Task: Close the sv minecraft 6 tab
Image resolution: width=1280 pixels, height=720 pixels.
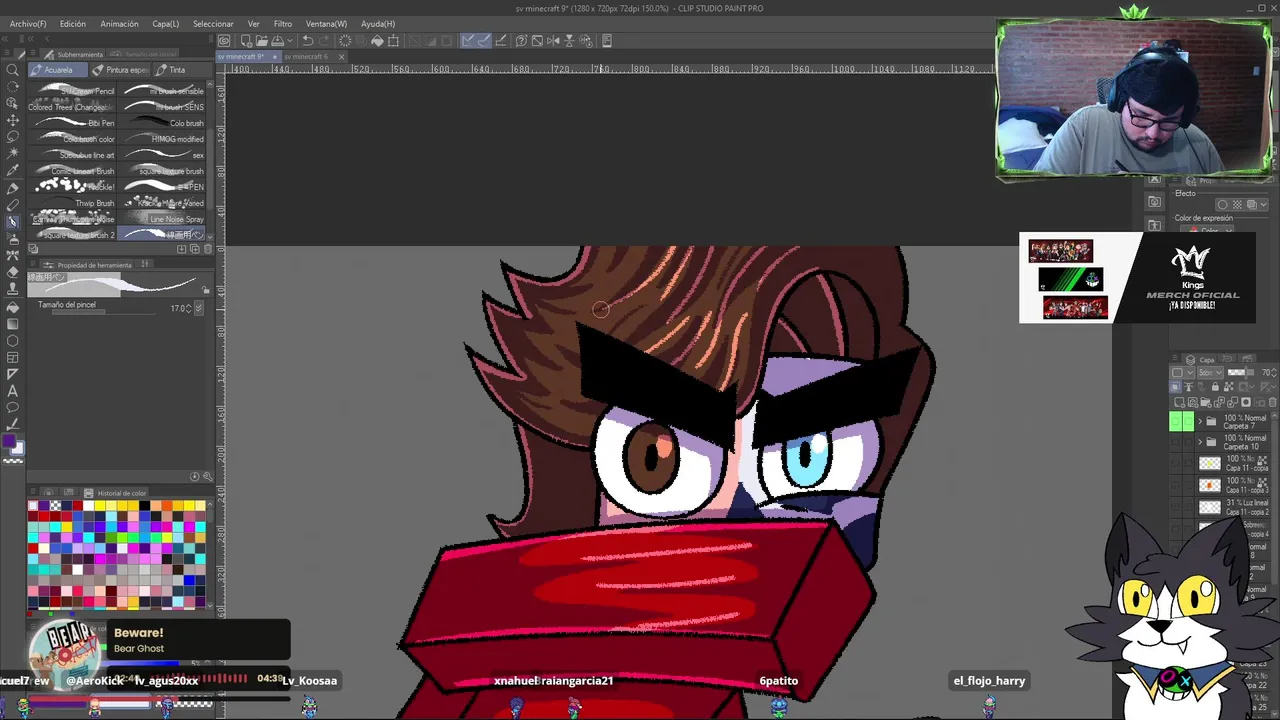Action: tap(341, 57)
